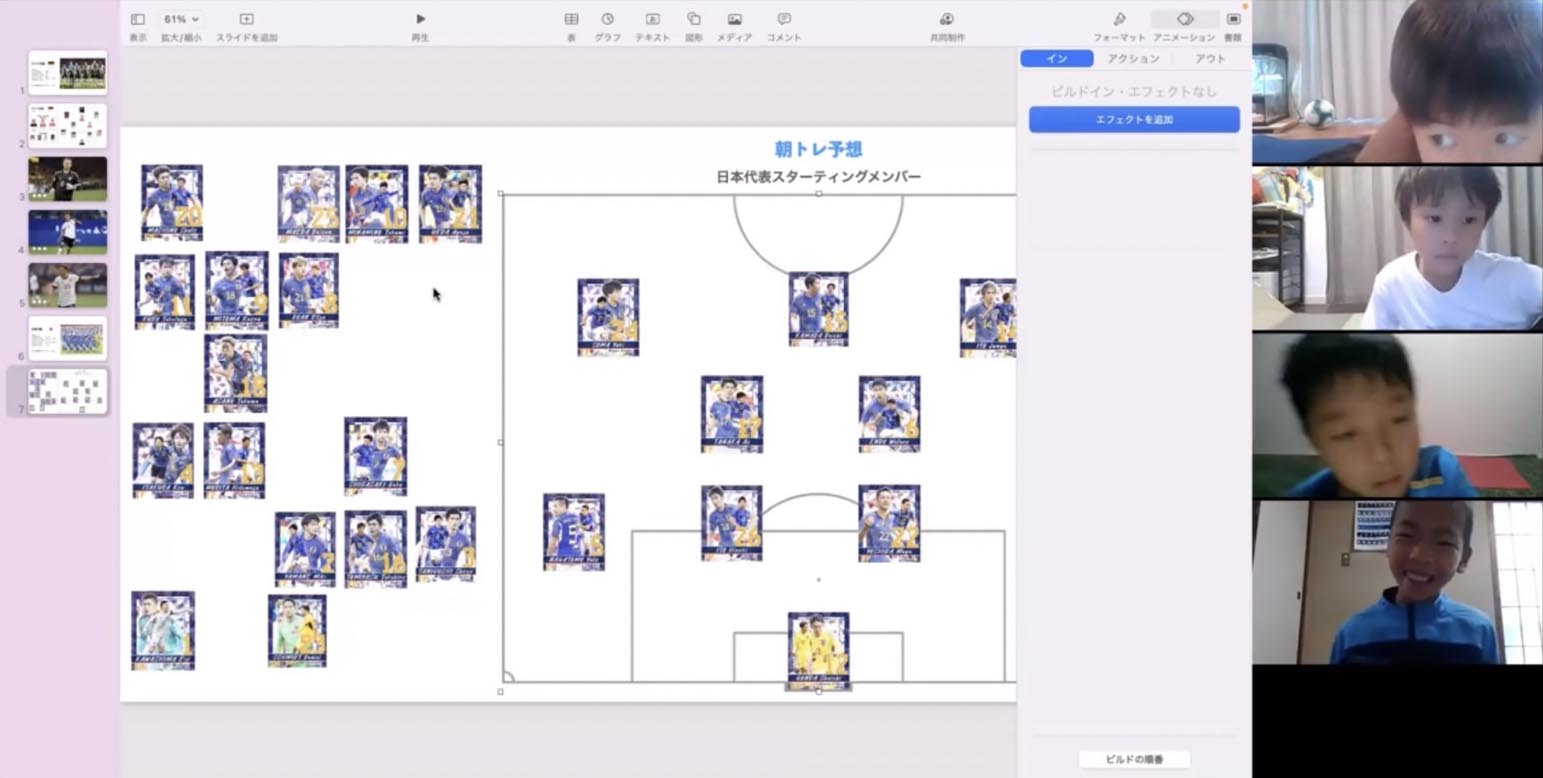
Task: Add a new slide (スライドを追加)
Action: coord(246,19)
